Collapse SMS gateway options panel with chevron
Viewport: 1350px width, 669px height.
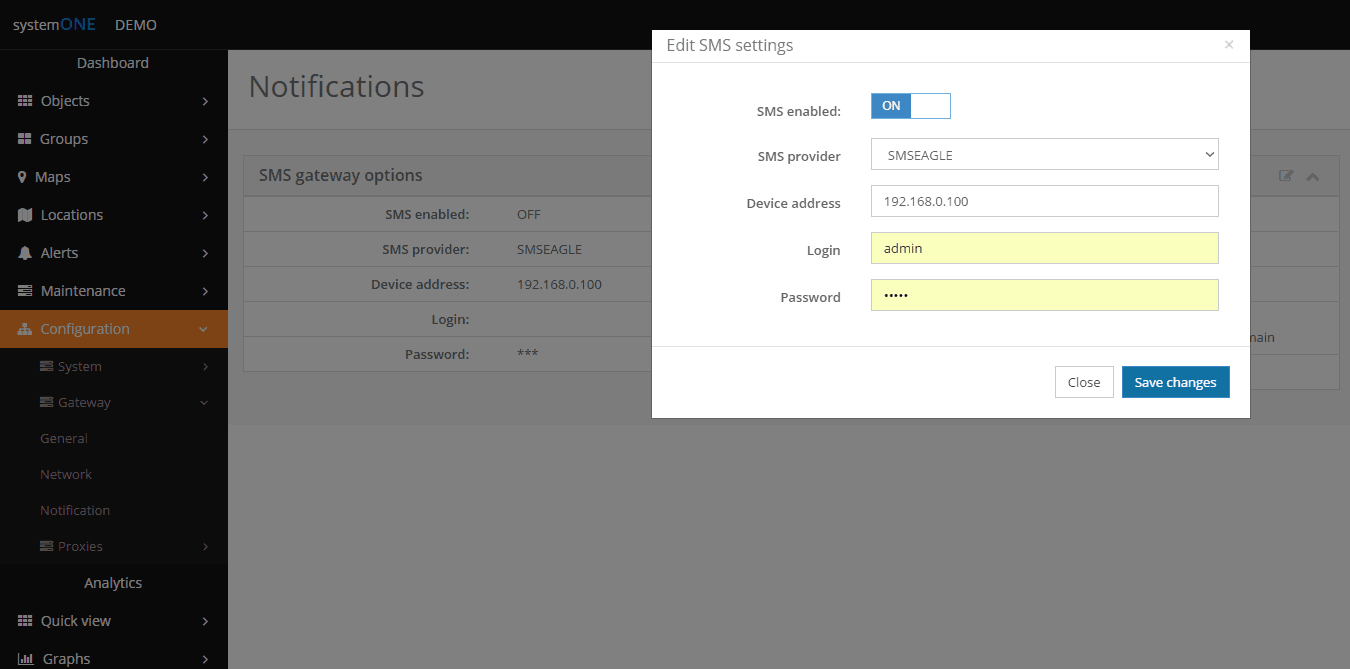(1313, 176)
